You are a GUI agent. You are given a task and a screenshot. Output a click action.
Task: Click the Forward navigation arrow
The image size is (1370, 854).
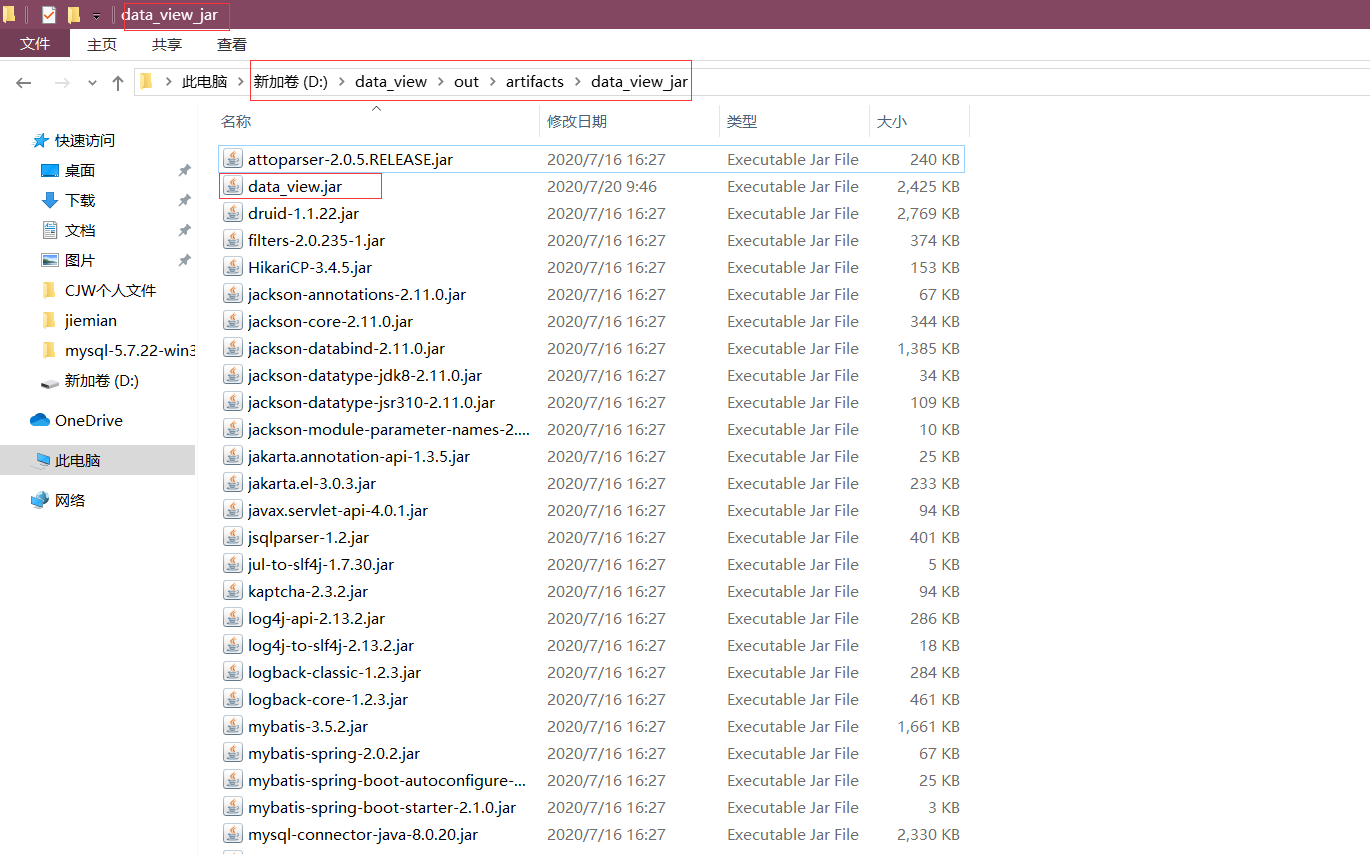point(61,82)
